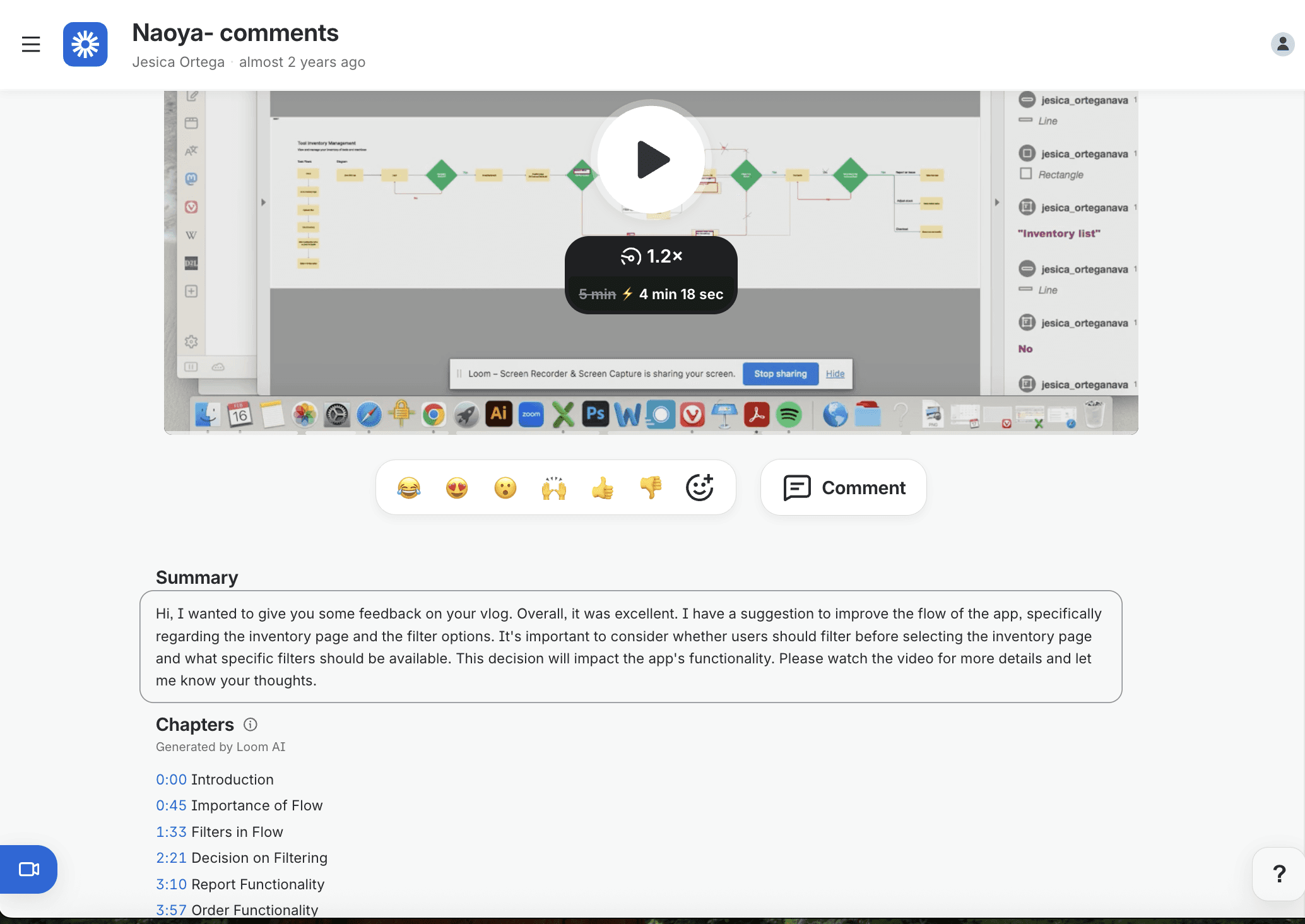This screenshot has width=1305, height=924.
Task: Start a recording with the camera button
Action: [x=29, y=869]
